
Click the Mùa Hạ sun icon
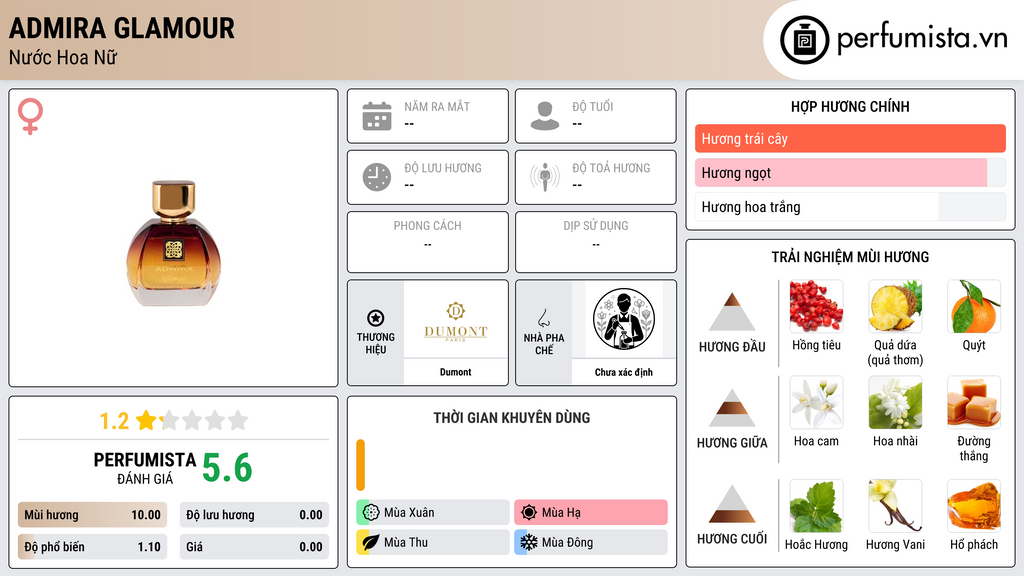tap(529, 512)
